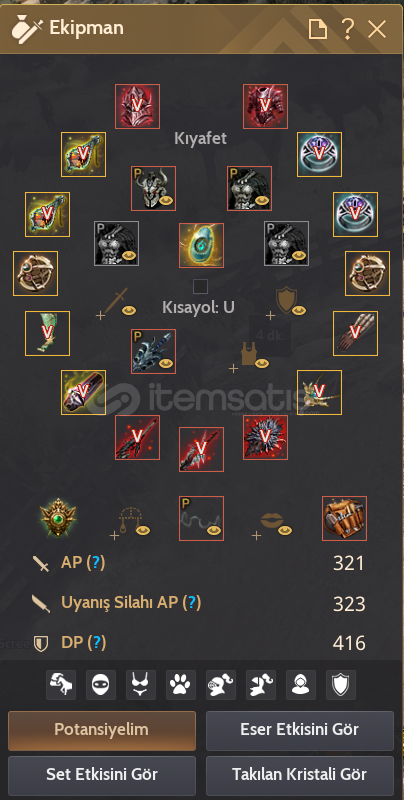Open the leather tool bag slot
The image size is (404, 800).
(x=344, y=518)
